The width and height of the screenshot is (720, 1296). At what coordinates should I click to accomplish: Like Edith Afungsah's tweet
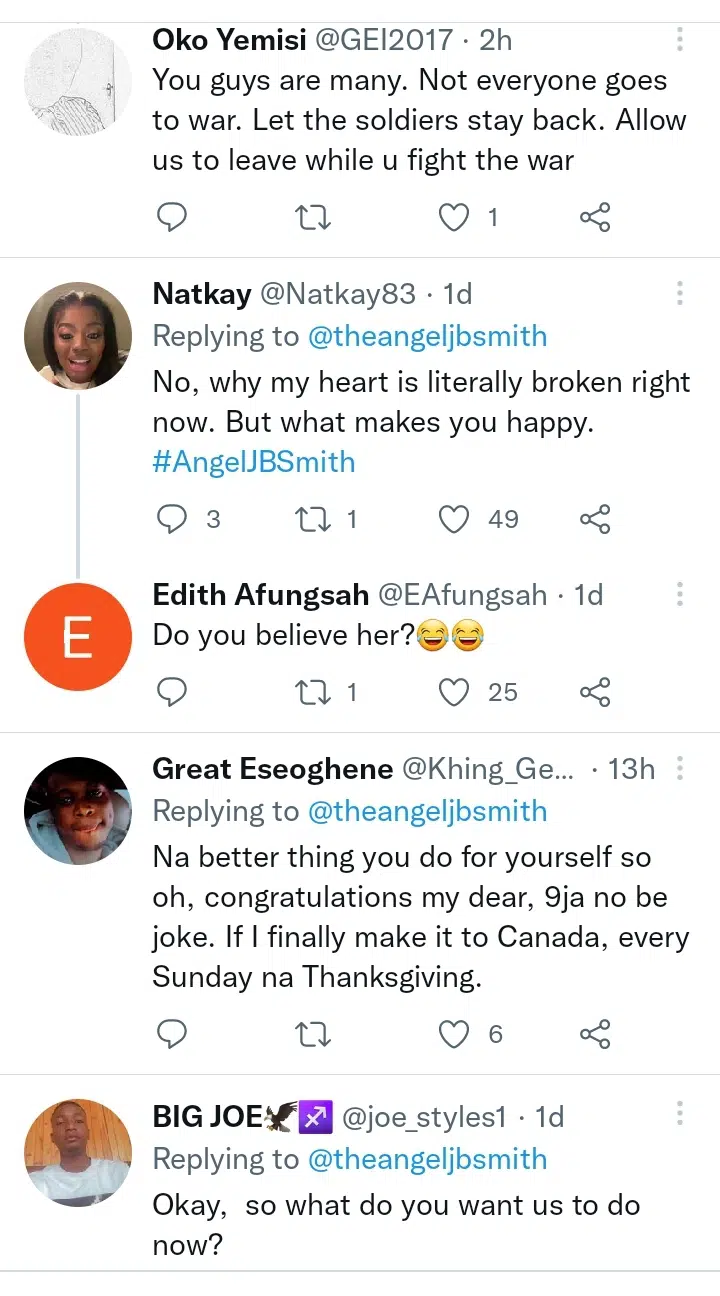coord(455,692)
